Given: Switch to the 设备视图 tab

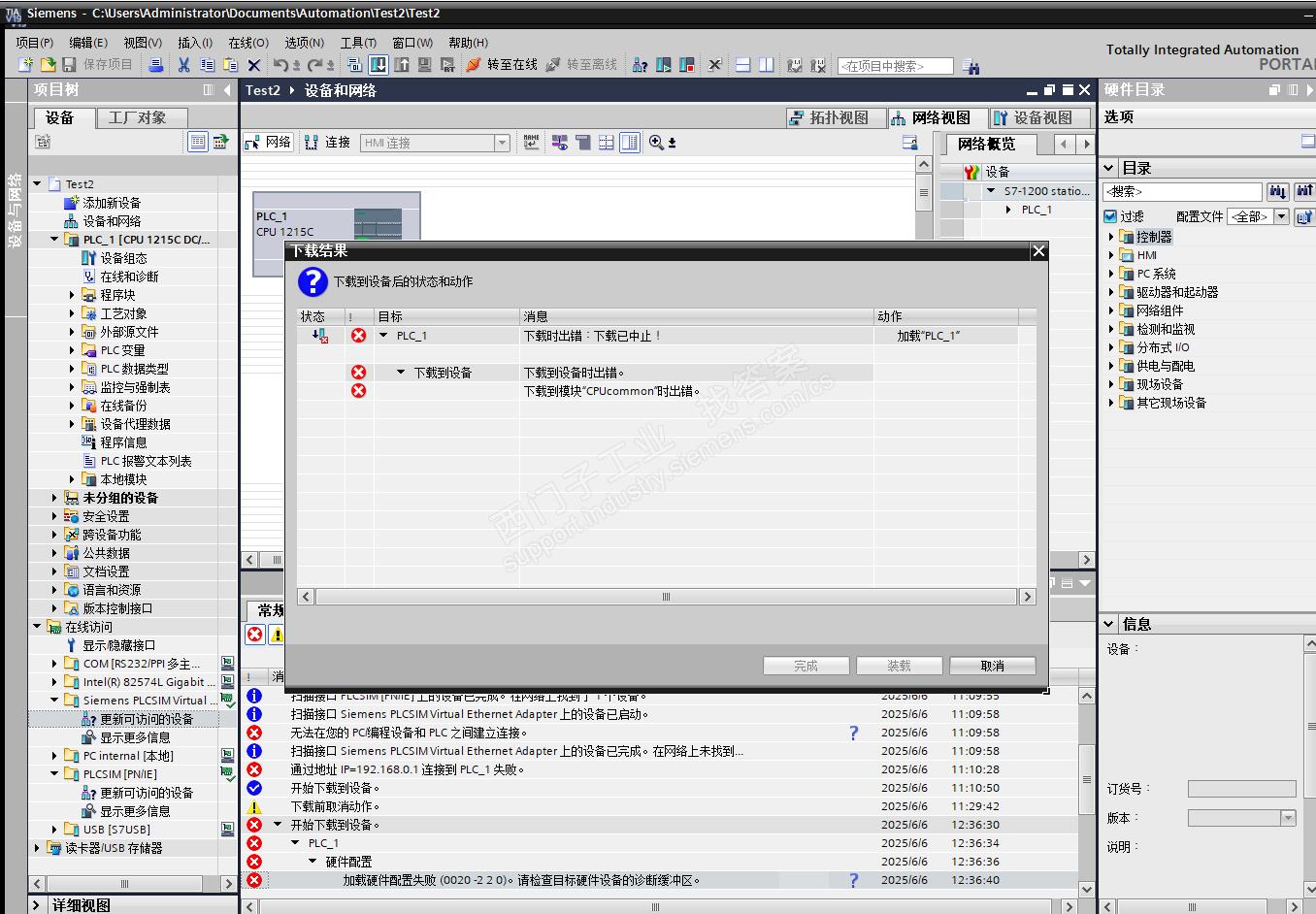Looking at the screenshot, I should click(x=1039, y=117).
